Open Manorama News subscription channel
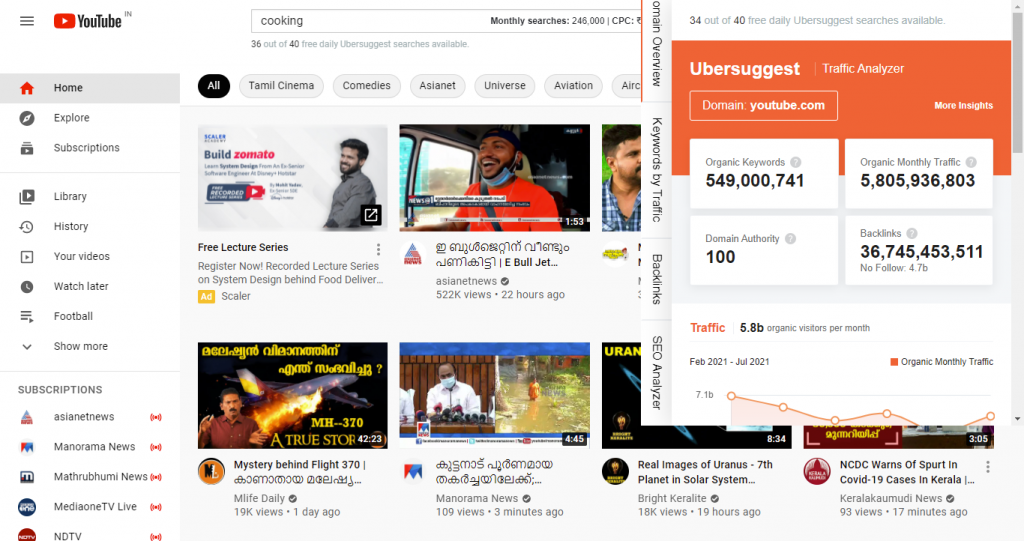The height and width of the screenshot is (541, 1024). tap(90, 448)
